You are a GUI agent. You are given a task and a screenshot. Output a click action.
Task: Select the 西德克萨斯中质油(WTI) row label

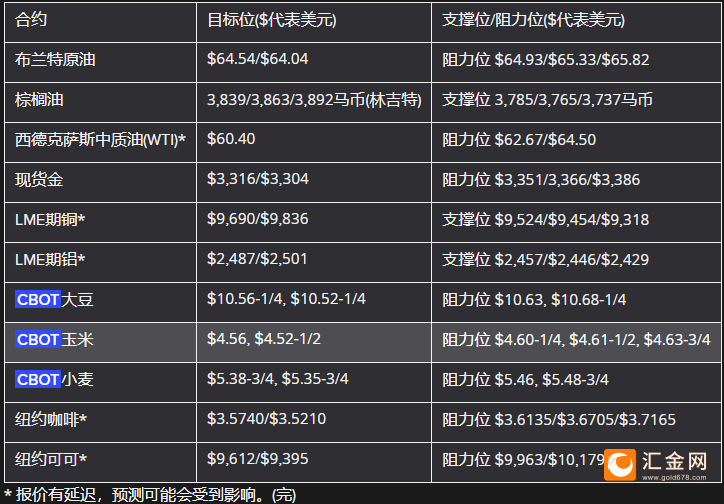(x=100, y=140)
